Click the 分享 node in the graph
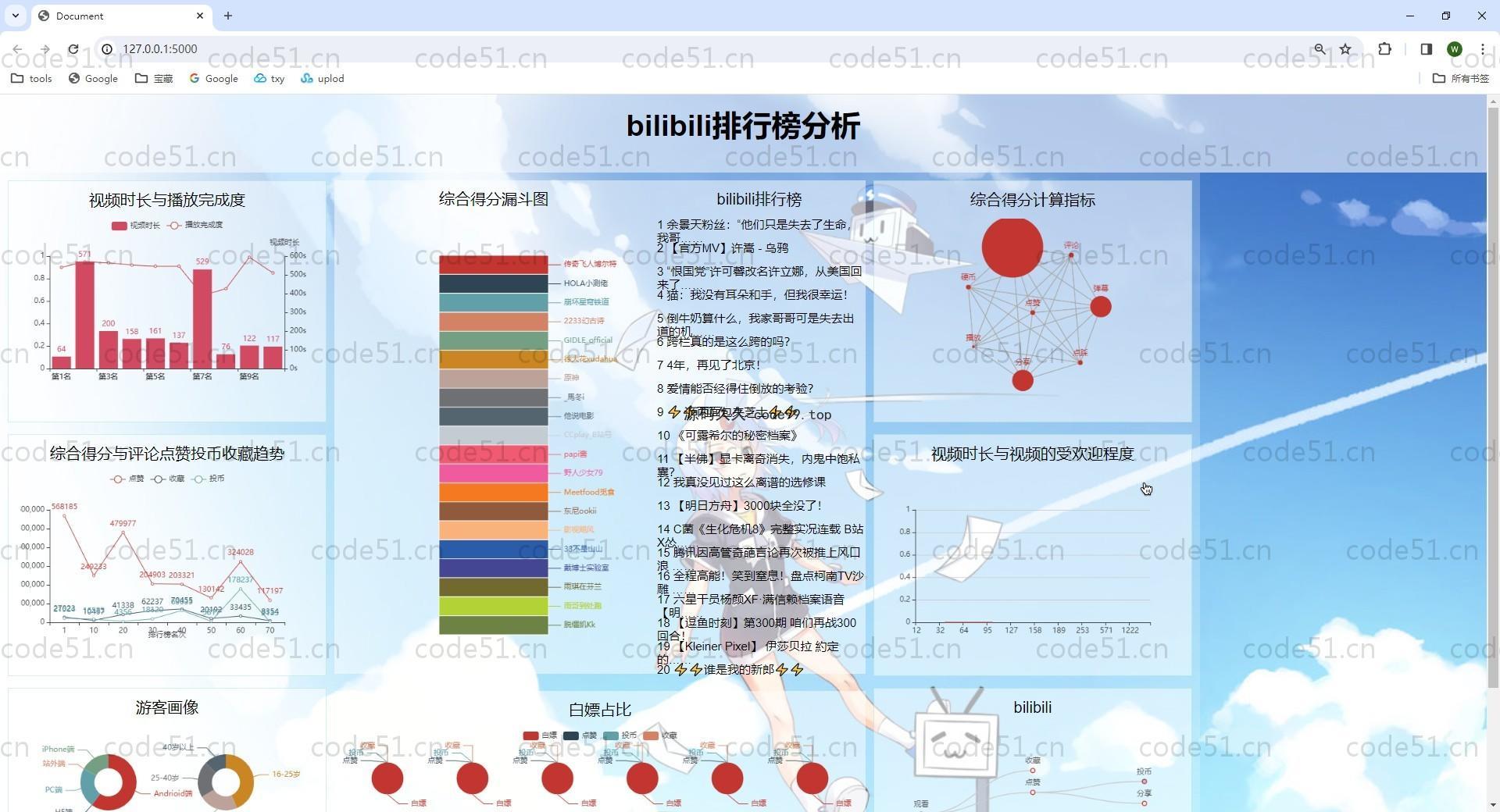 coord(1023,380)
